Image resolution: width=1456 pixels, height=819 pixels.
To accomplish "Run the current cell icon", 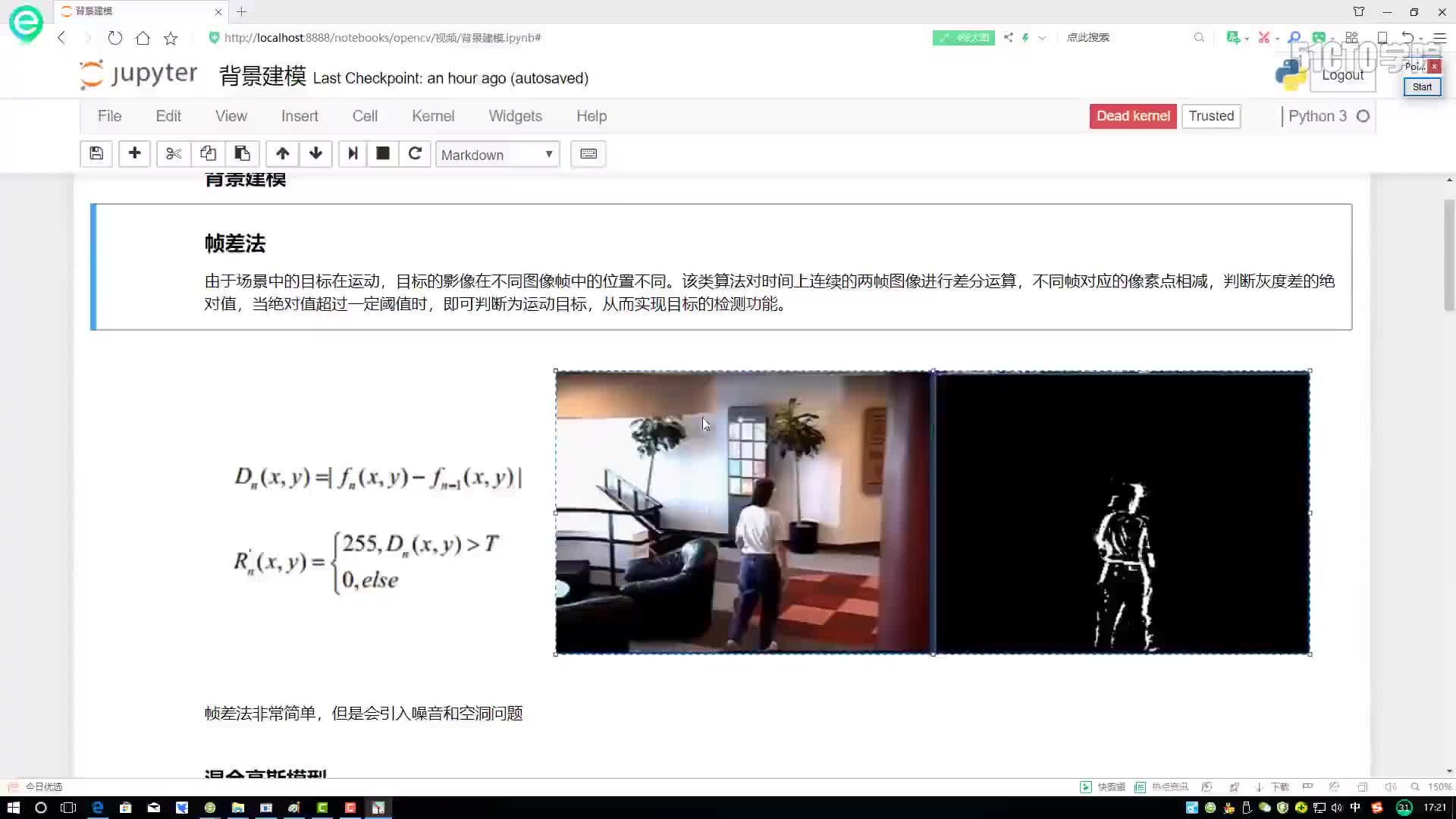I will coord(353,154).
